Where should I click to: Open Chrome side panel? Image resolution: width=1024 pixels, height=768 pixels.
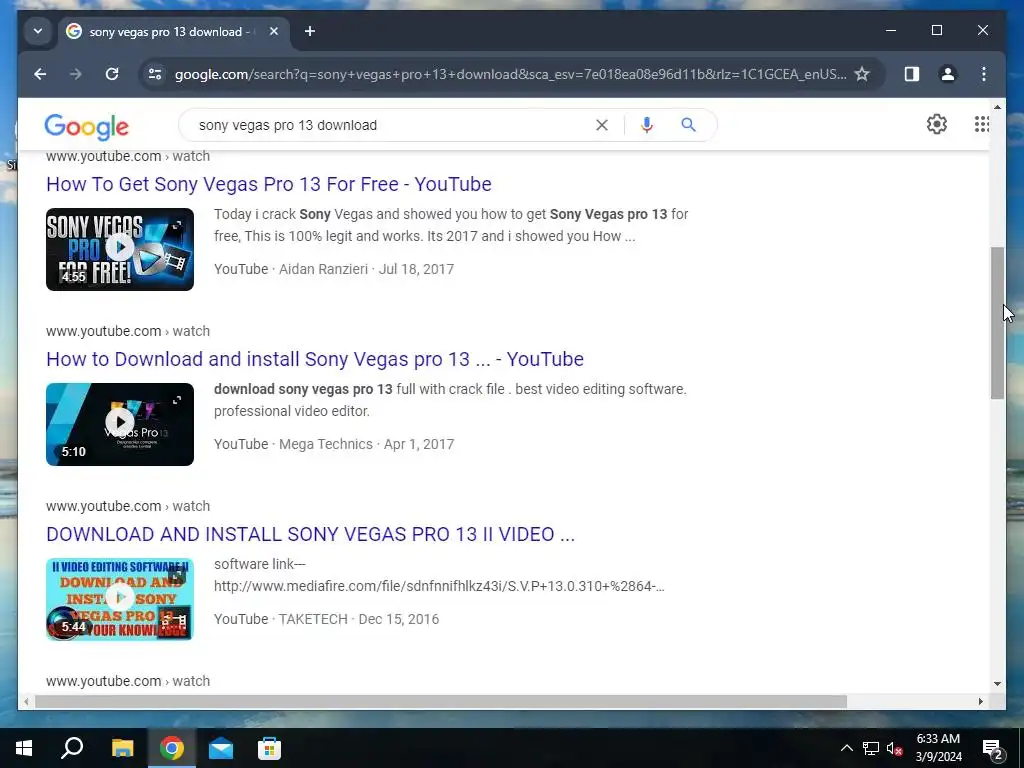pos(912,74)
